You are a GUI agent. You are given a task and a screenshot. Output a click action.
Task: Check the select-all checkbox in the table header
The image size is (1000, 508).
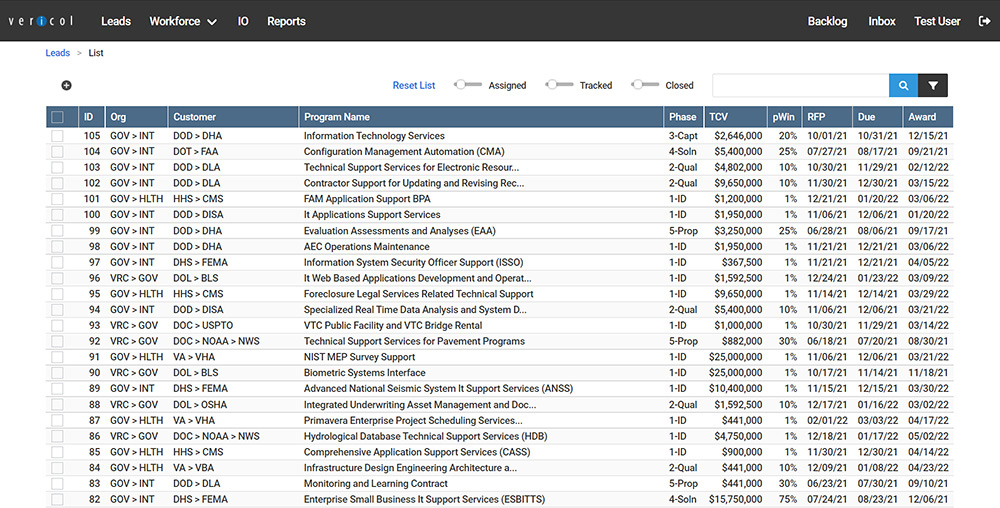(x=57, y=117)
